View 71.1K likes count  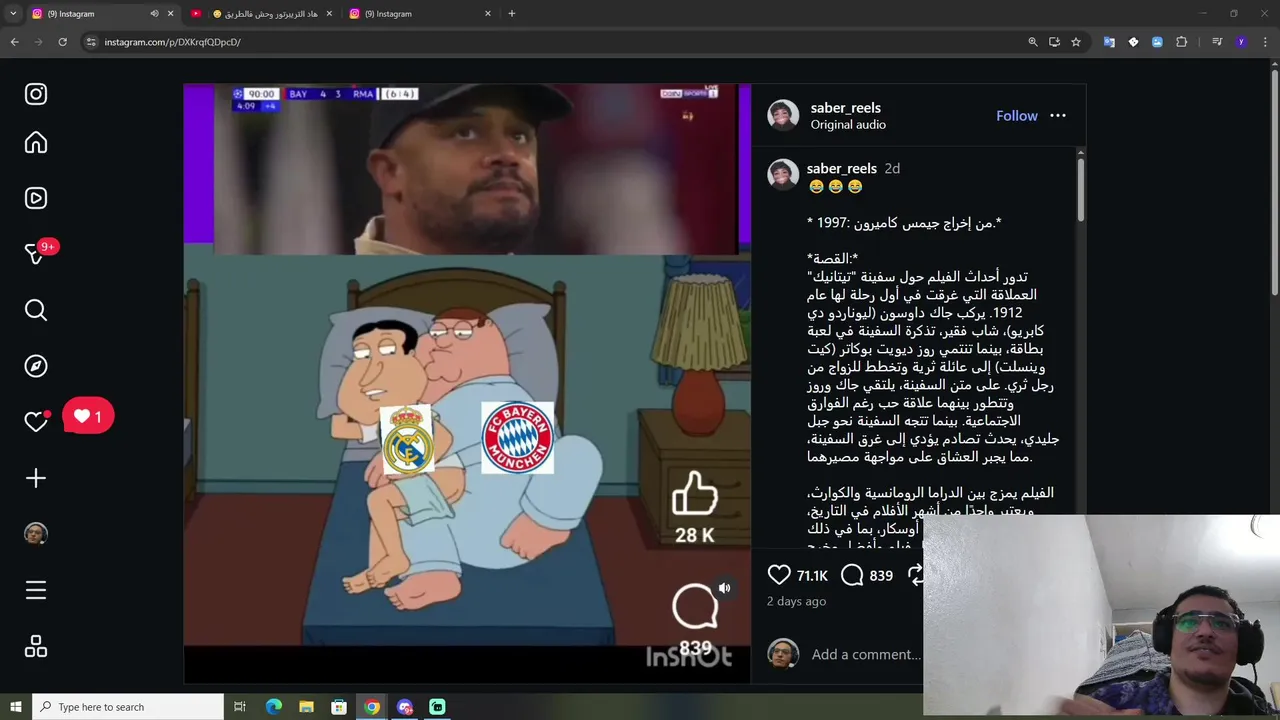point(812,576)
